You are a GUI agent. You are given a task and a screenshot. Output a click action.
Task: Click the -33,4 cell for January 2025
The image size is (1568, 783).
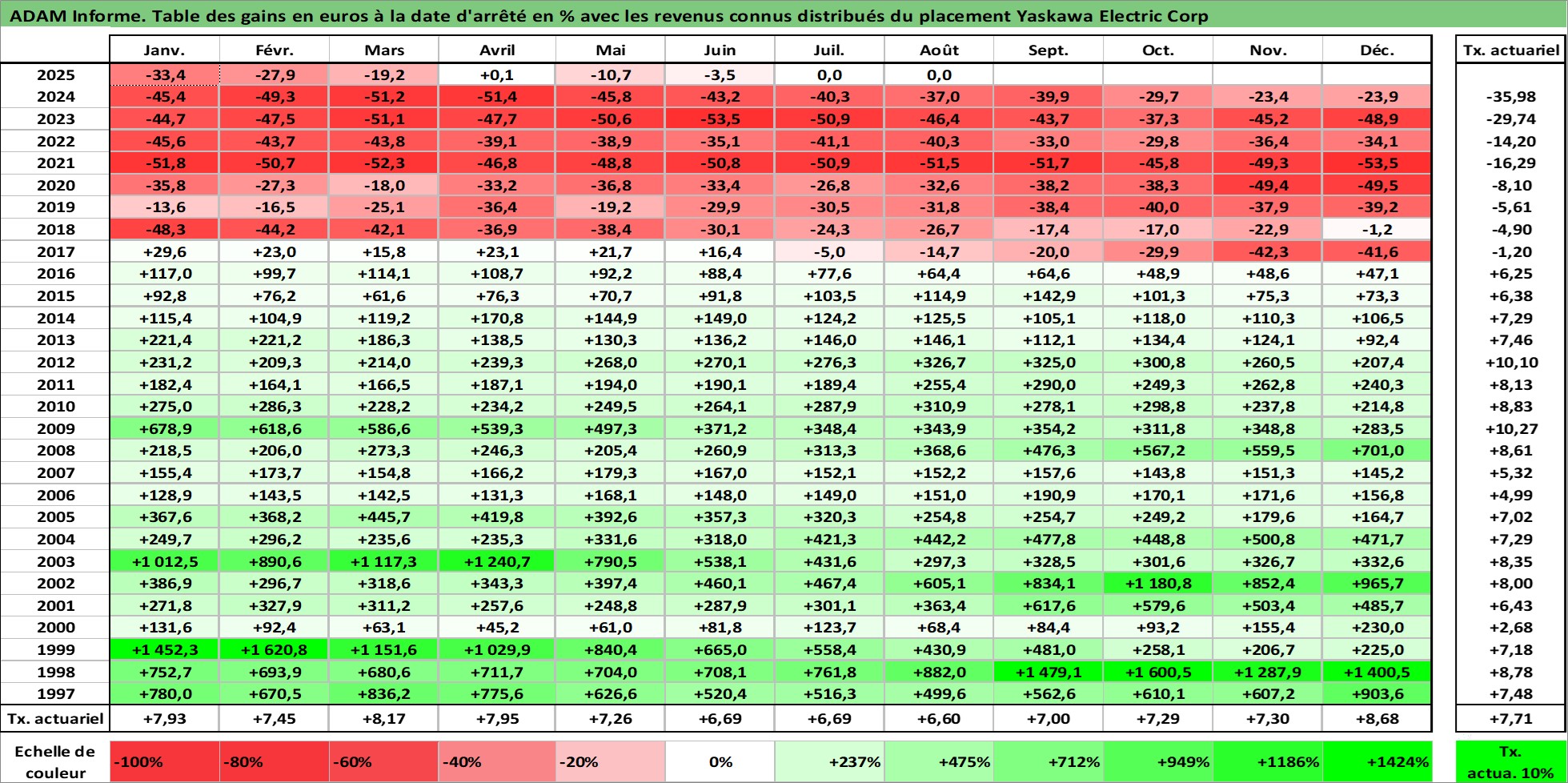click(165, 74)
